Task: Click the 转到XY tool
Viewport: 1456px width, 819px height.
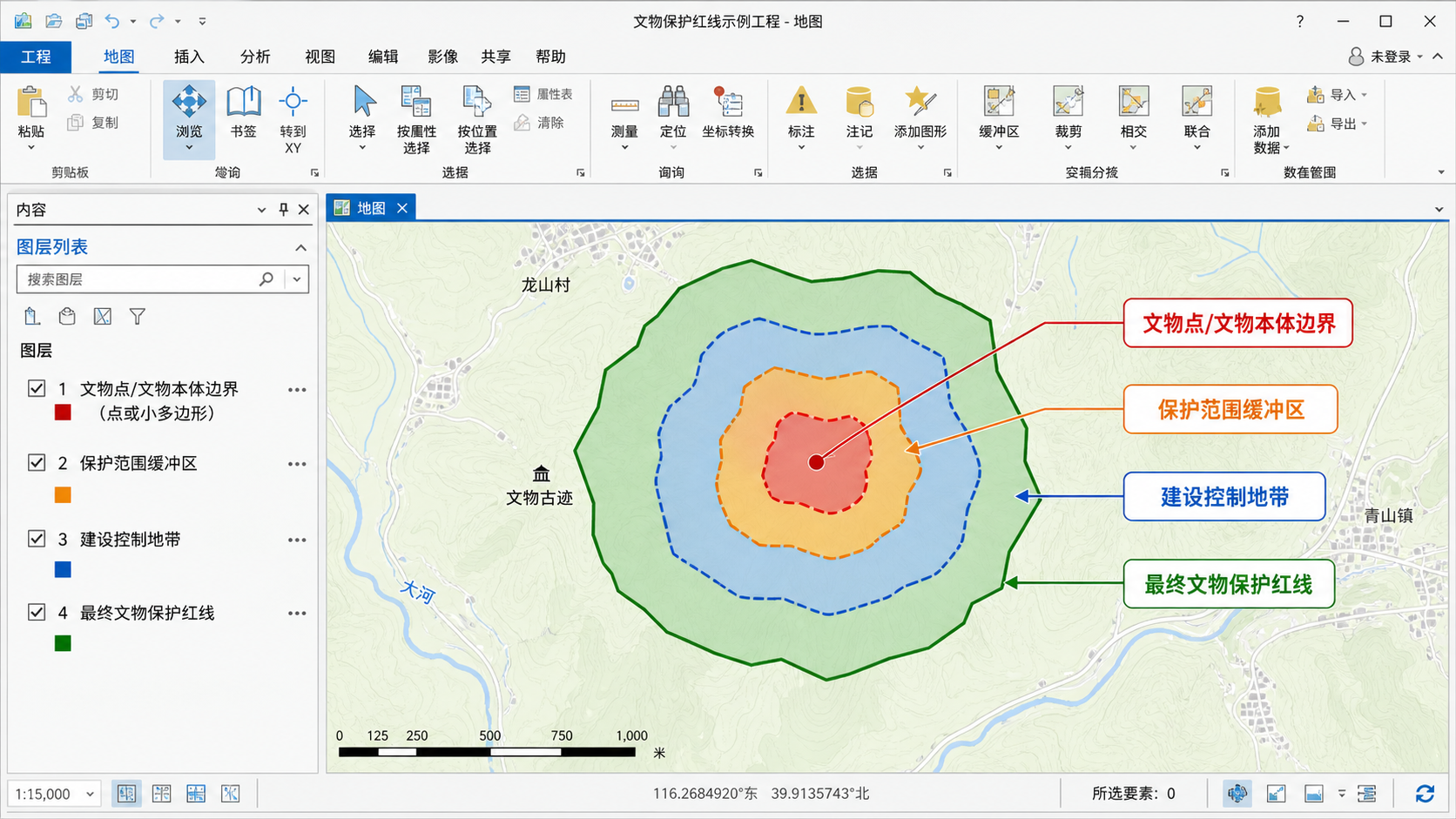Action: tap(293, 119)
